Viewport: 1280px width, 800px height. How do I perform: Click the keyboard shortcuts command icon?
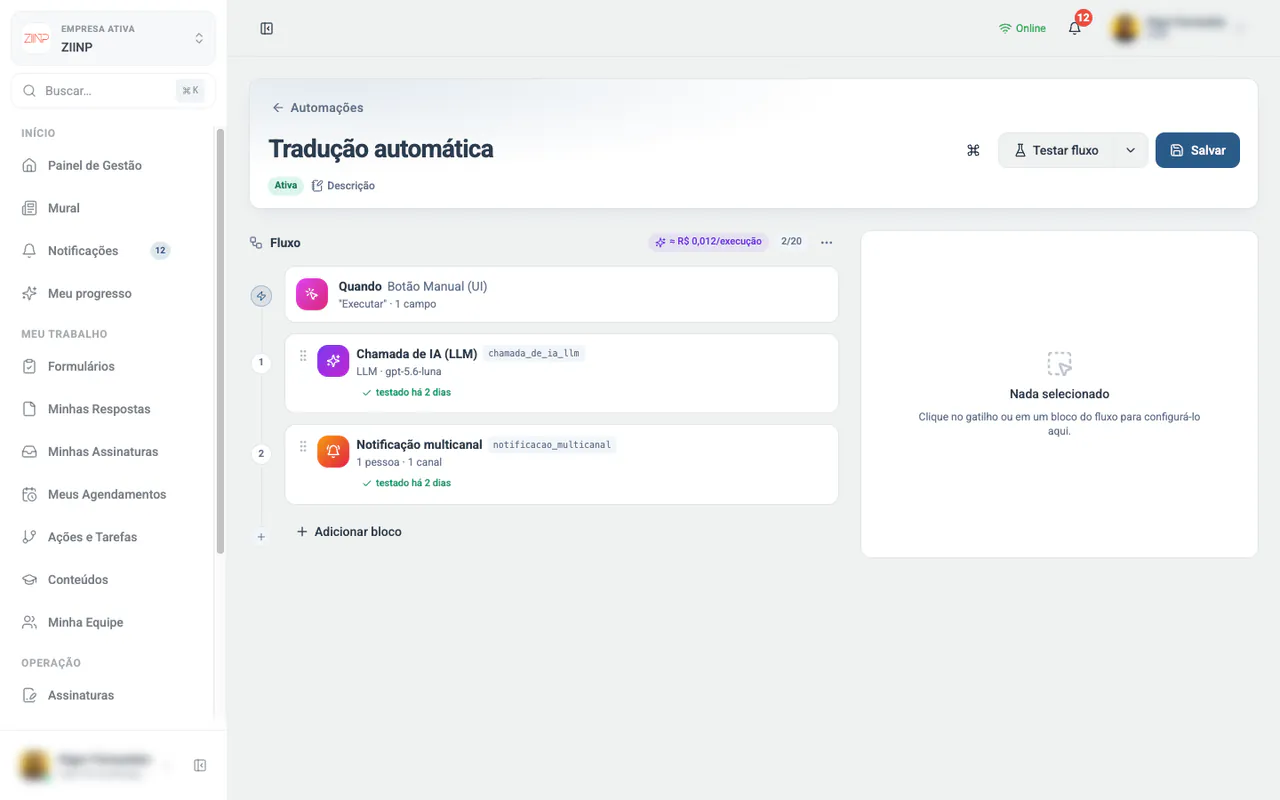[x=973, y=150]
